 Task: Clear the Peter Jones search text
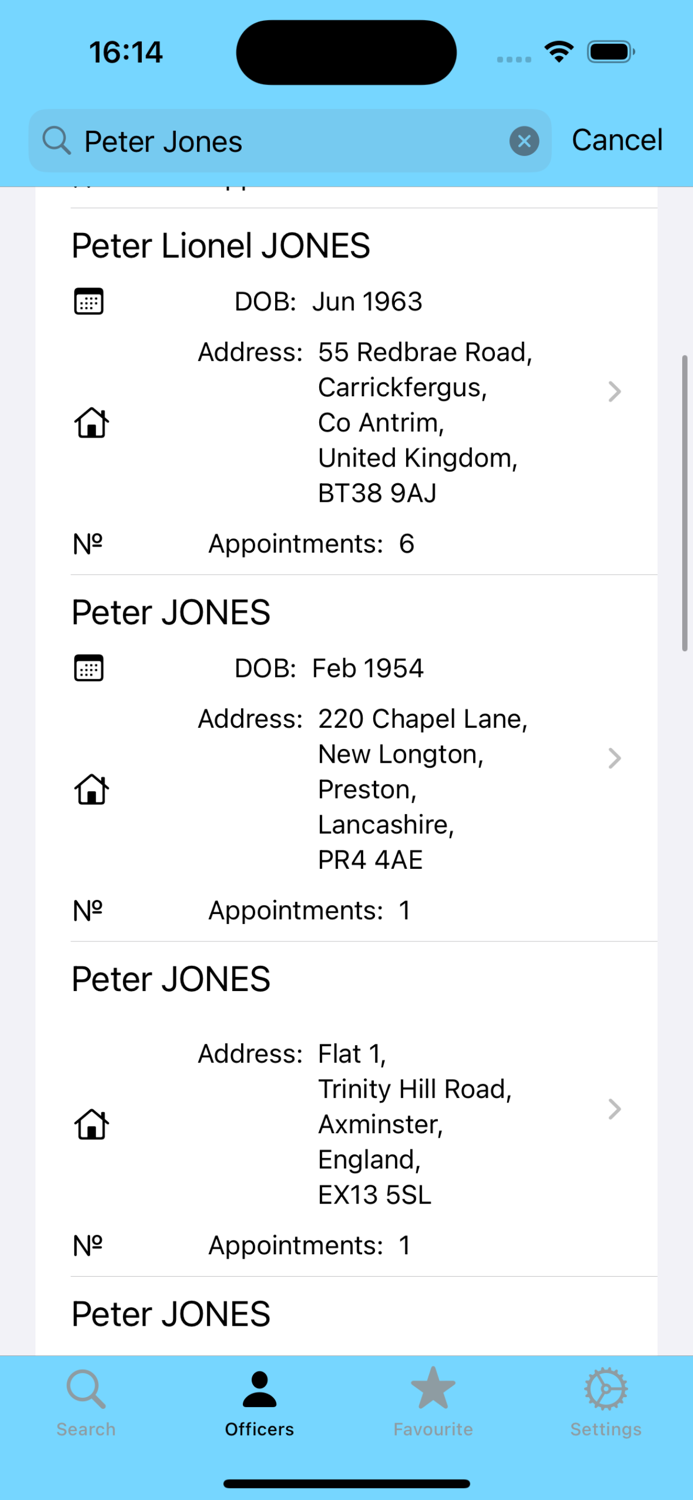point(524,141)
